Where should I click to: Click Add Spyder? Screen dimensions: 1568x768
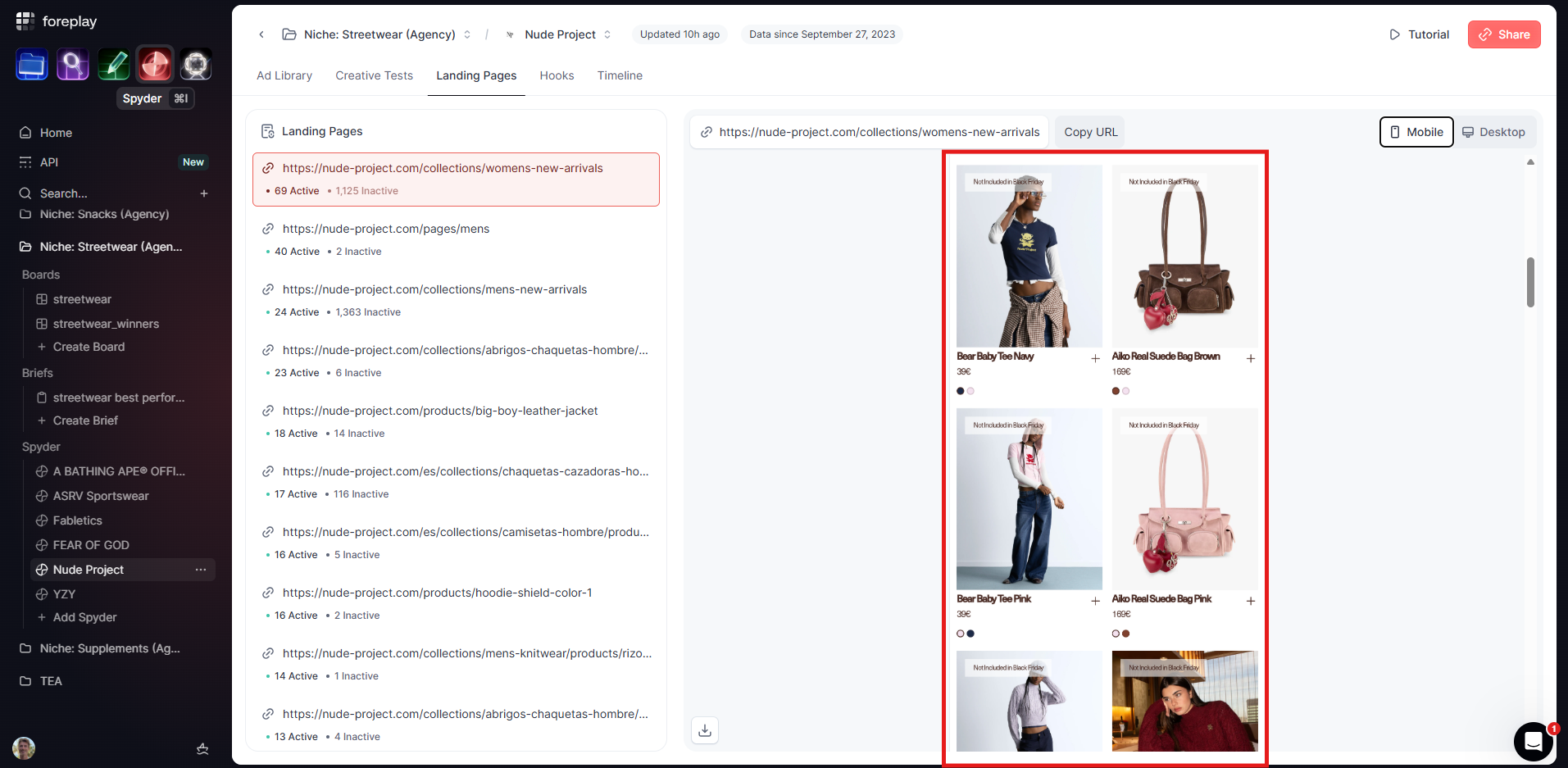[x=84, y=617]
